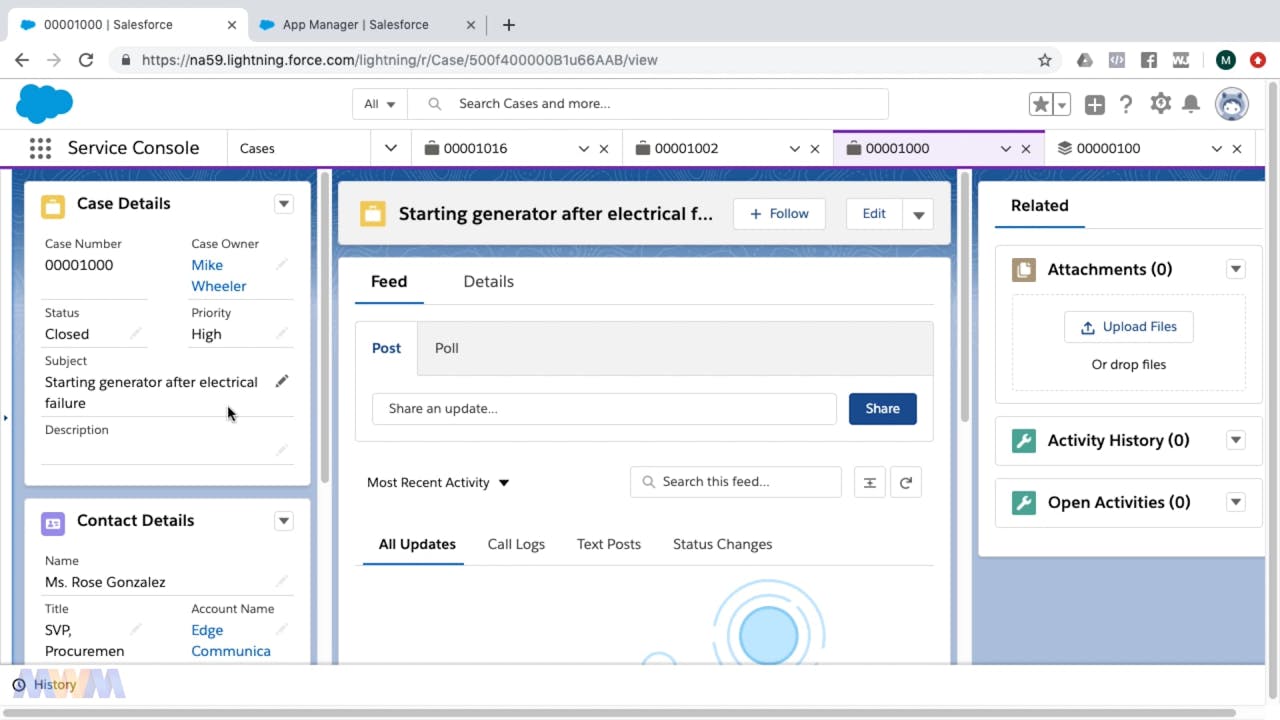Open the Help question mark icon
This screenshot has height=720, width=1280.
pyautogui.click(x=1126, y=104)
